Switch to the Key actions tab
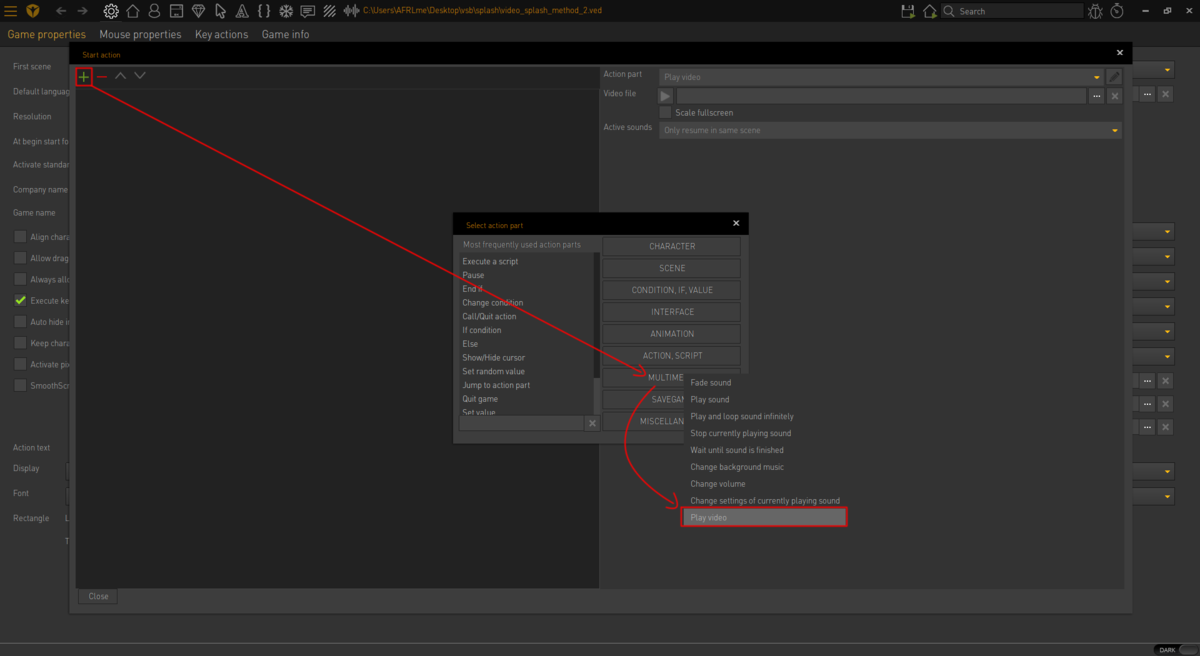This screenshot has height=656, width=1200. click(221, 34)
